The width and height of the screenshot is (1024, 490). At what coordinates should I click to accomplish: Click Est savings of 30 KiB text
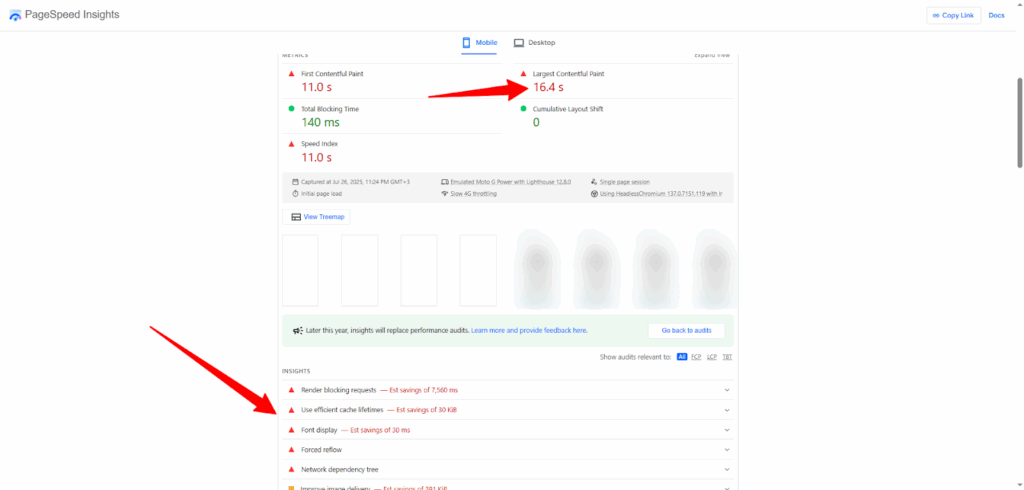[426, 410]
